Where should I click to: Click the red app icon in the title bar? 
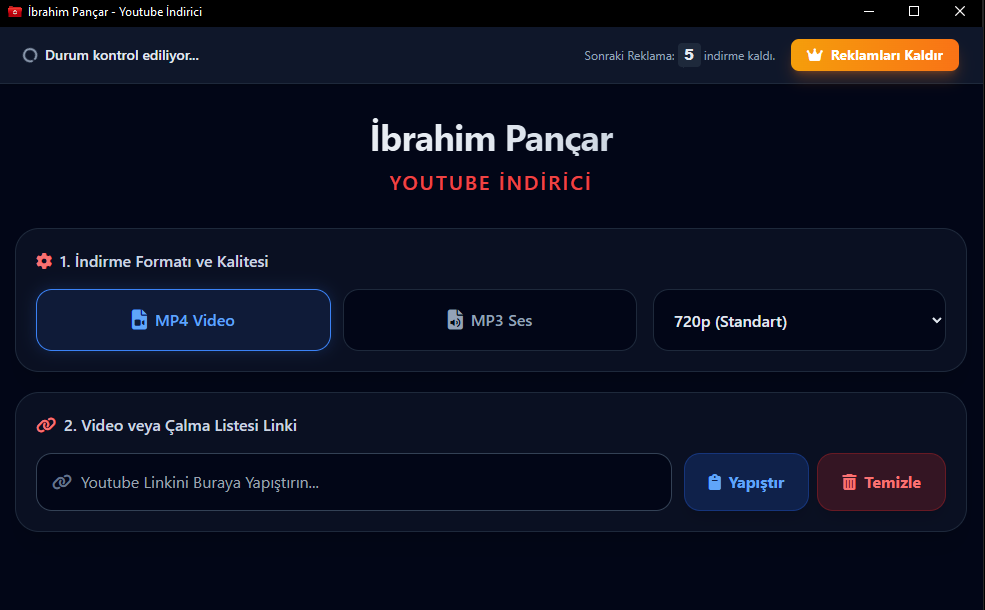pos(13,11)
